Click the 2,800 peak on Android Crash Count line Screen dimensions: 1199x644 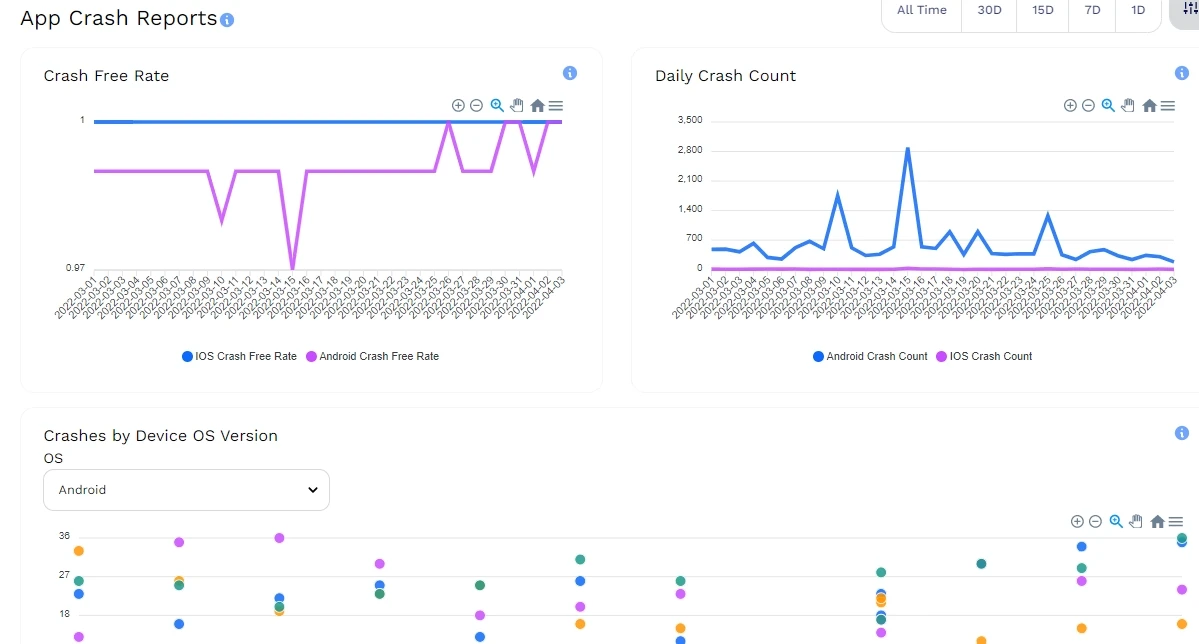[x=908, y=148]
